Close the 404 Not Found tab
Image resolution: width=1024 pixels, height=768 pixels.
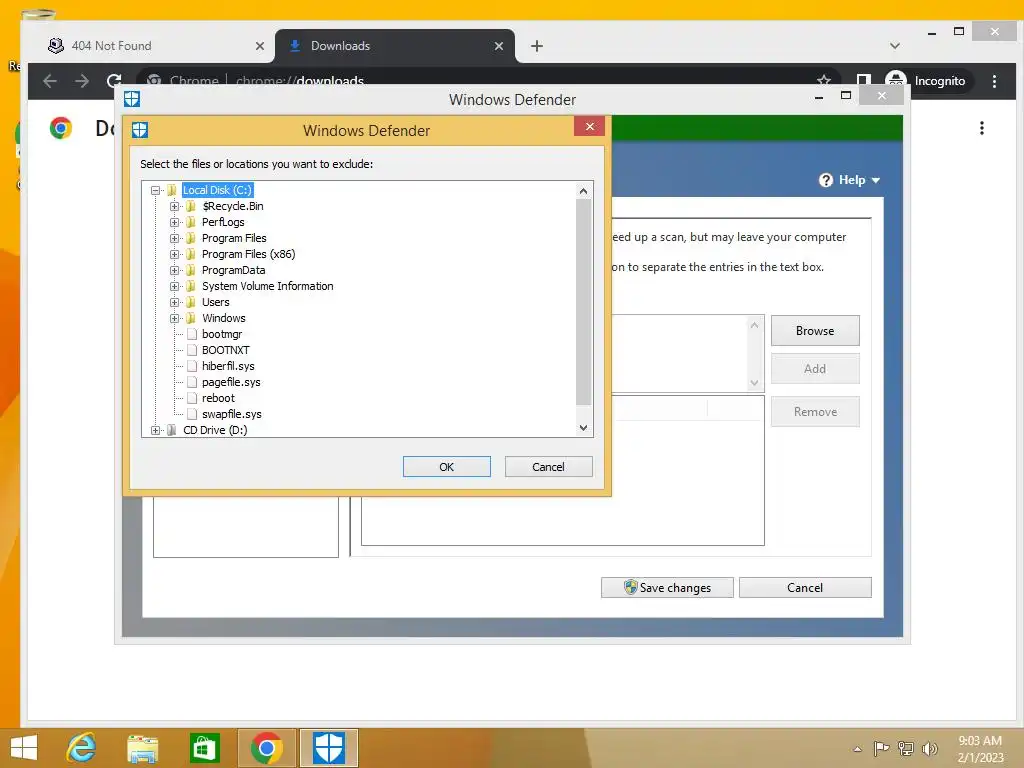259,46
